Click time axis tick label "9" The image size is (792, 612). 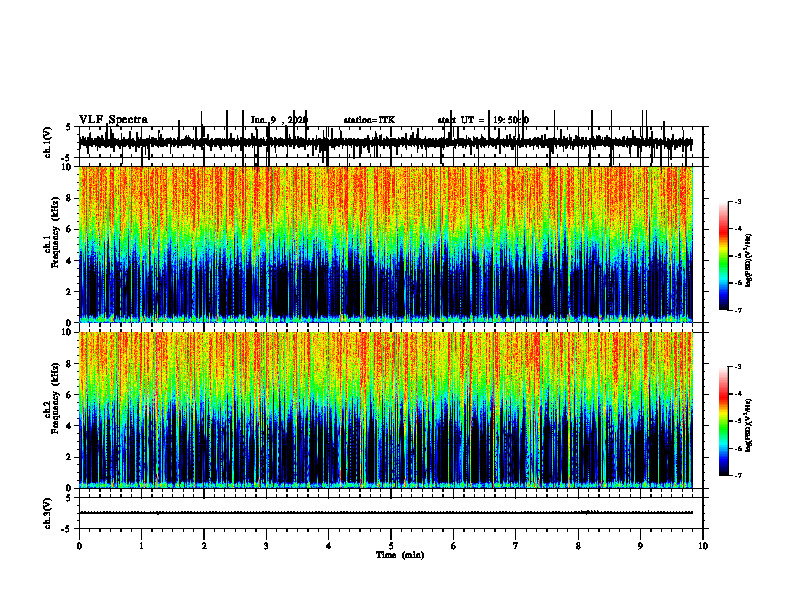[640, 546]
